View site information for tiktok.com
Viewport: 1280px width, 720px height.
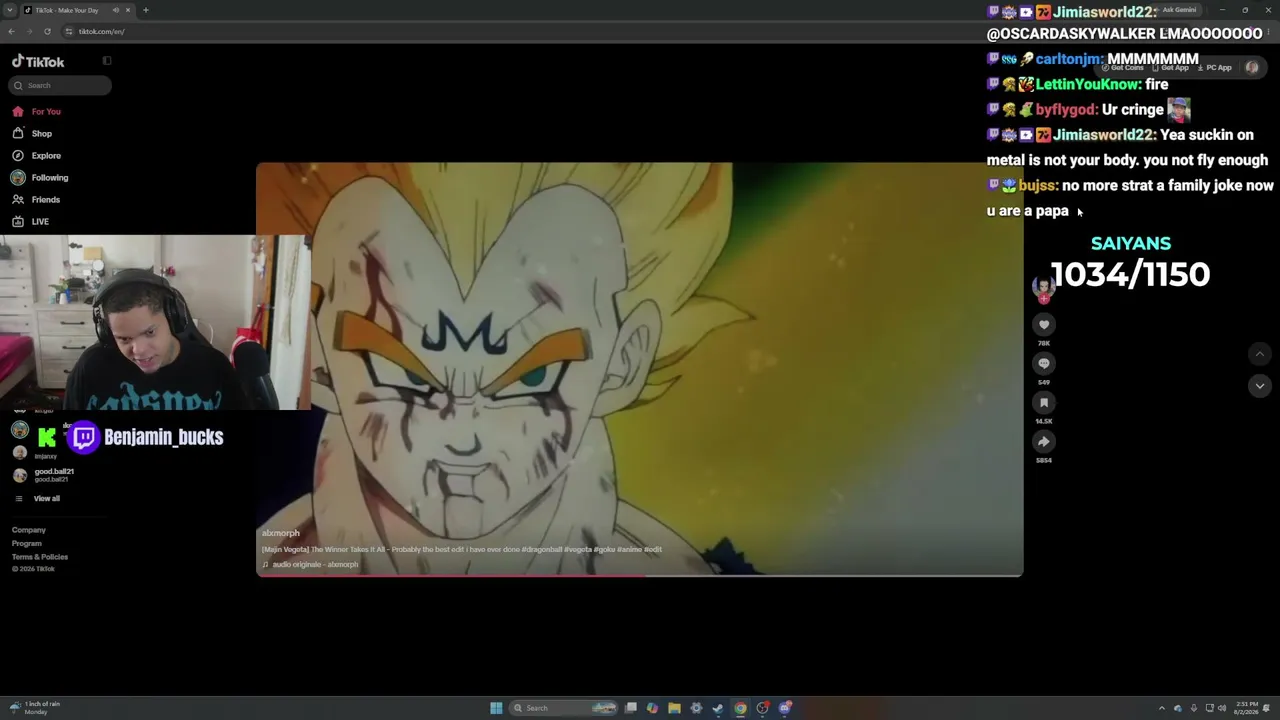tap(68, 31)
